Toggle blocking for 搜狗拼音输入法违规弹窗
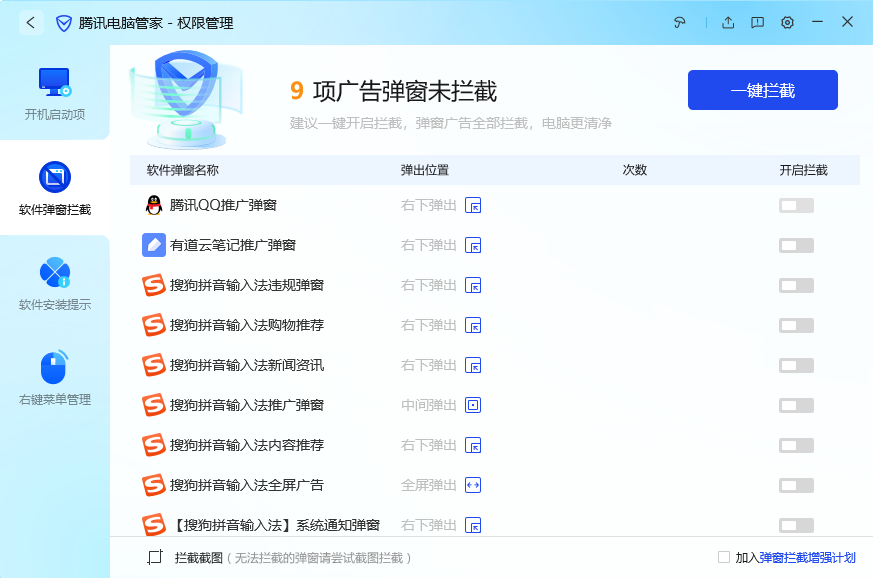 click(x=796, y=286)
